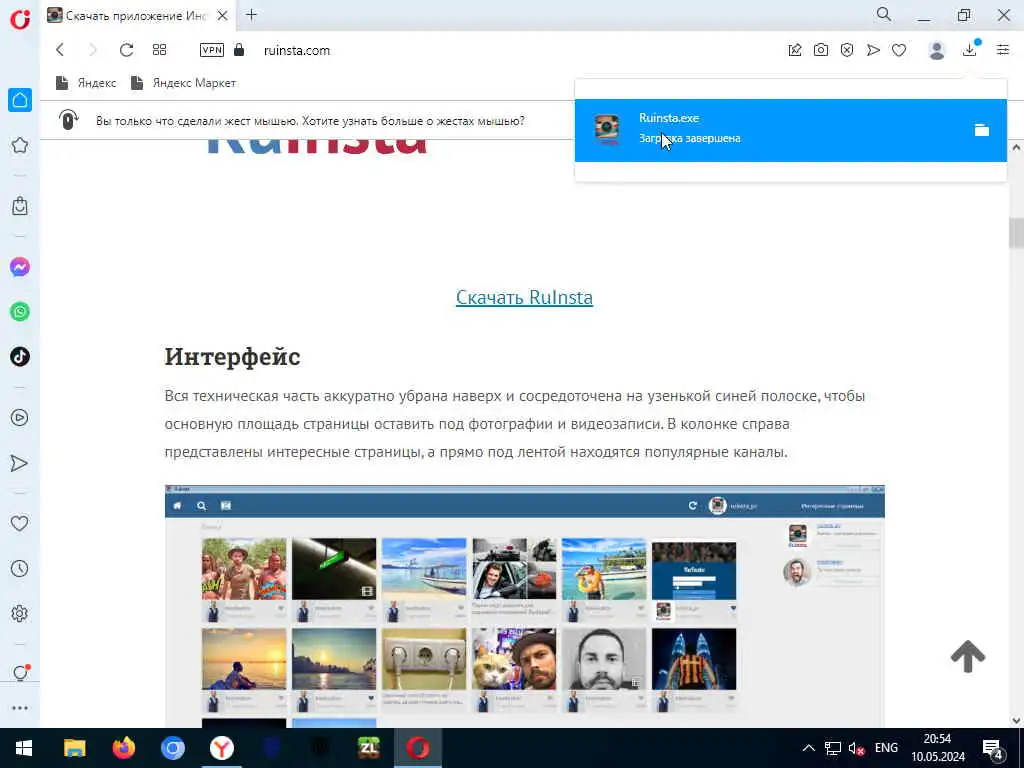Open WhatsApp in the sidebar

[x=20, y=312]
